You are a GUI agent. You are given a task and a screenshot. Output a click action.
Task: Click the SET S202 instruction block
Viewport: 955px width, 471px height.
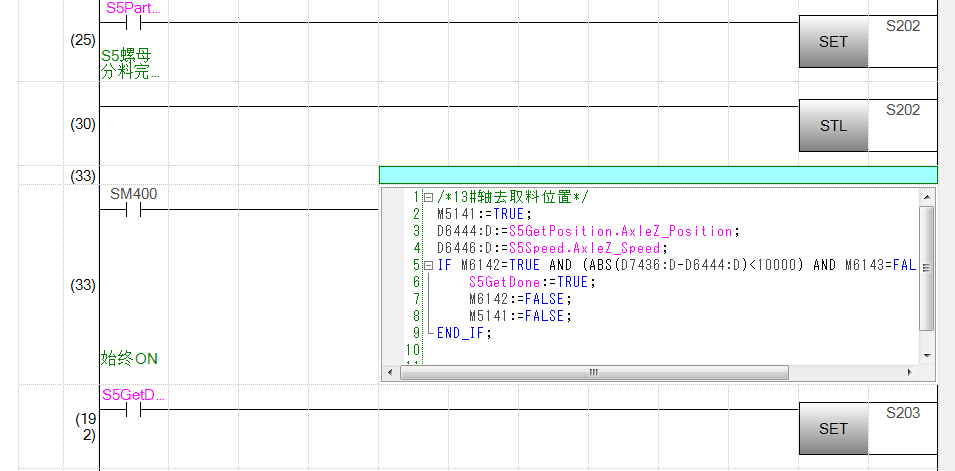coord(833,42)
